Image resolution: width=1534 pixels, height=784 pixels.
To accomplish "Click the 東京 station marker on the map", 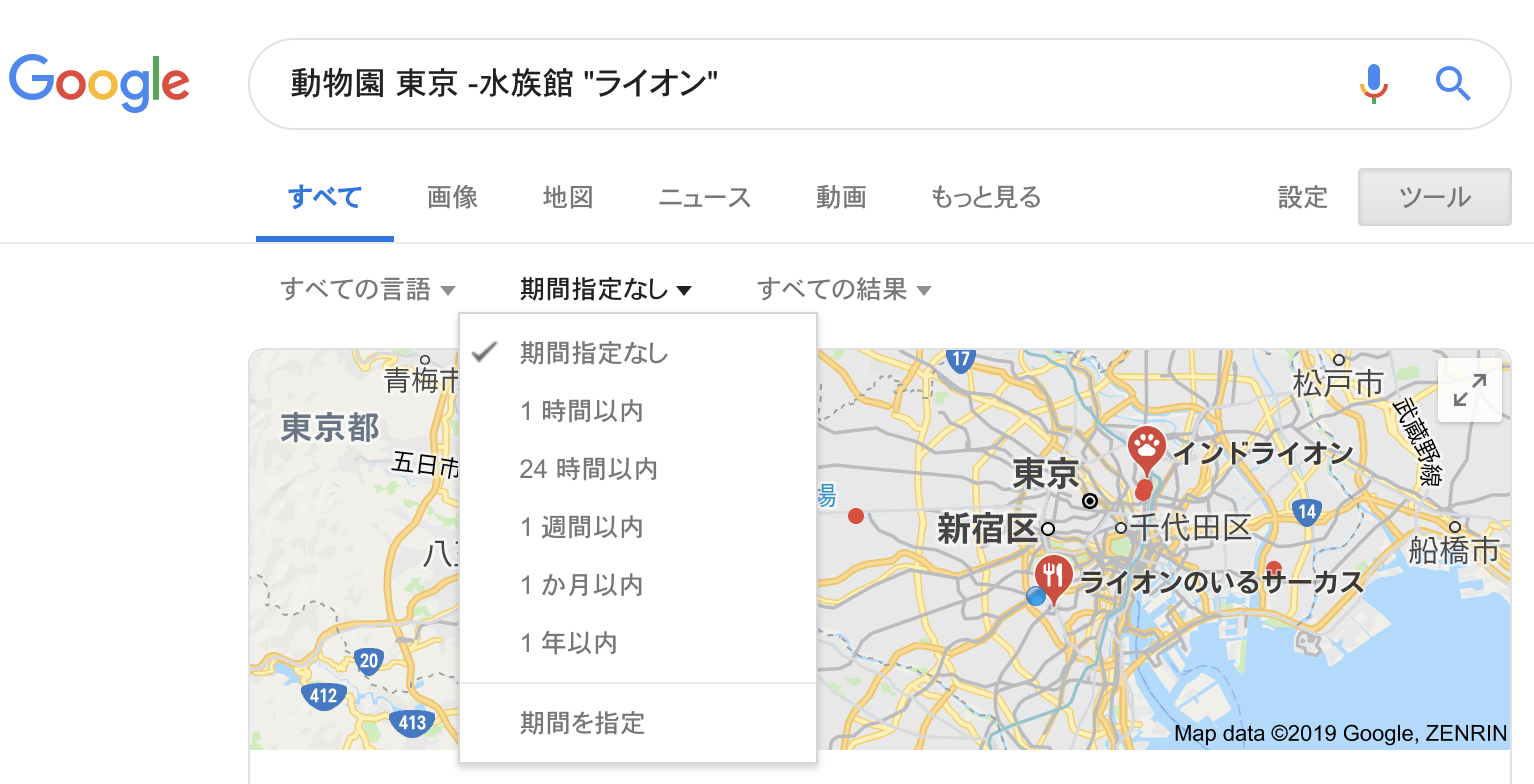I will pos(1089,500).
